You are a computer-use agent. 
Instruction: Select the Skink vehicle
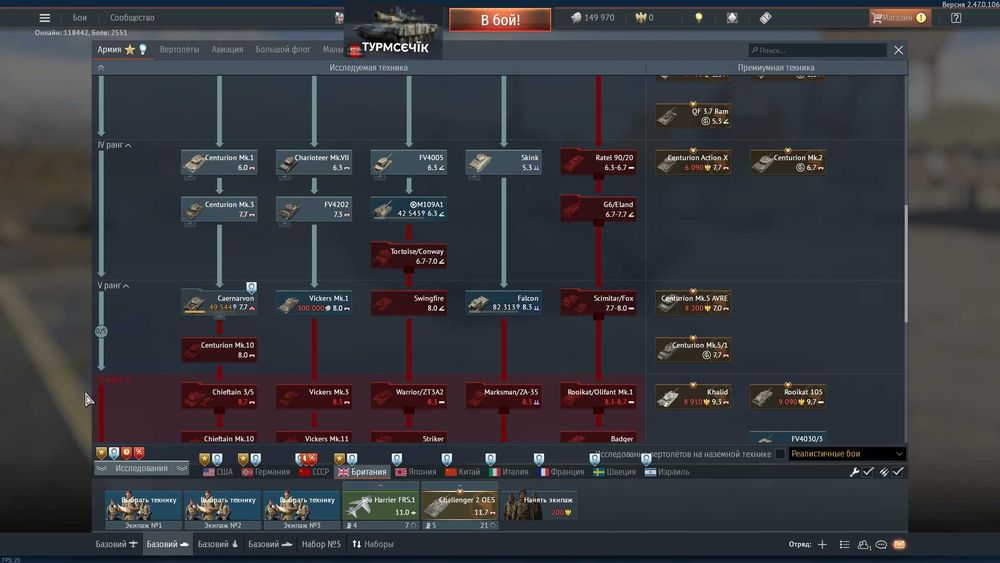point(504,162)
